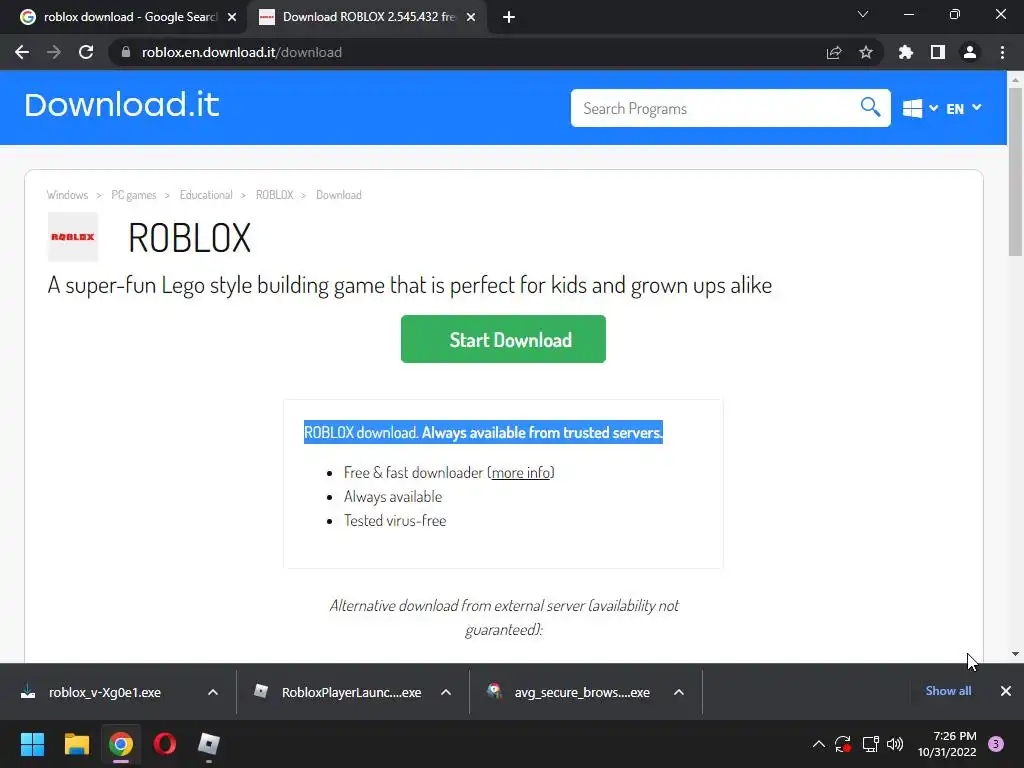This screenshot has width=1024, height=768.
Task: Close the Download ROBLOX tab
Action: tap(471, 17)
